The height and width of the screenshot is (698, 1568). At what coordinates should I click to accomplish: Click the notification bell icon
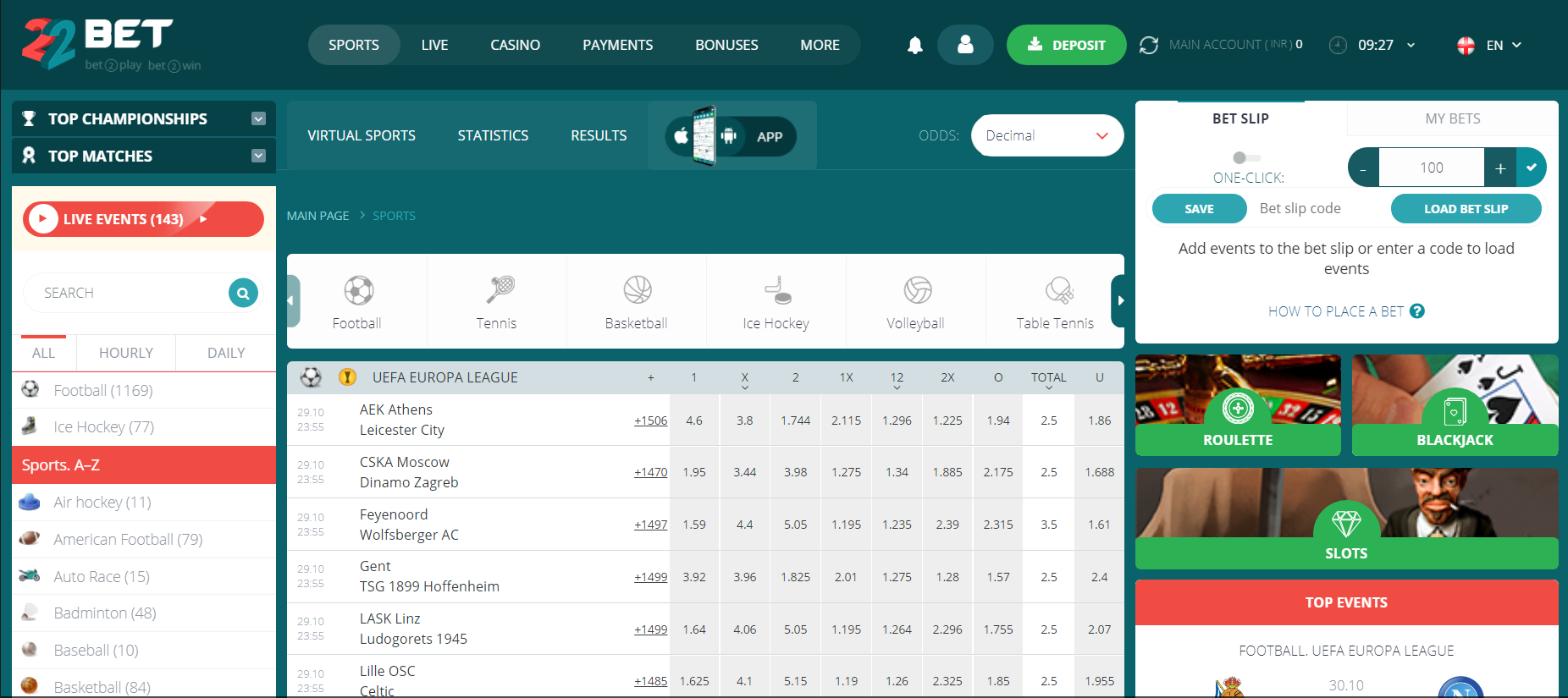pyautogui.click(x=914, y=46)
